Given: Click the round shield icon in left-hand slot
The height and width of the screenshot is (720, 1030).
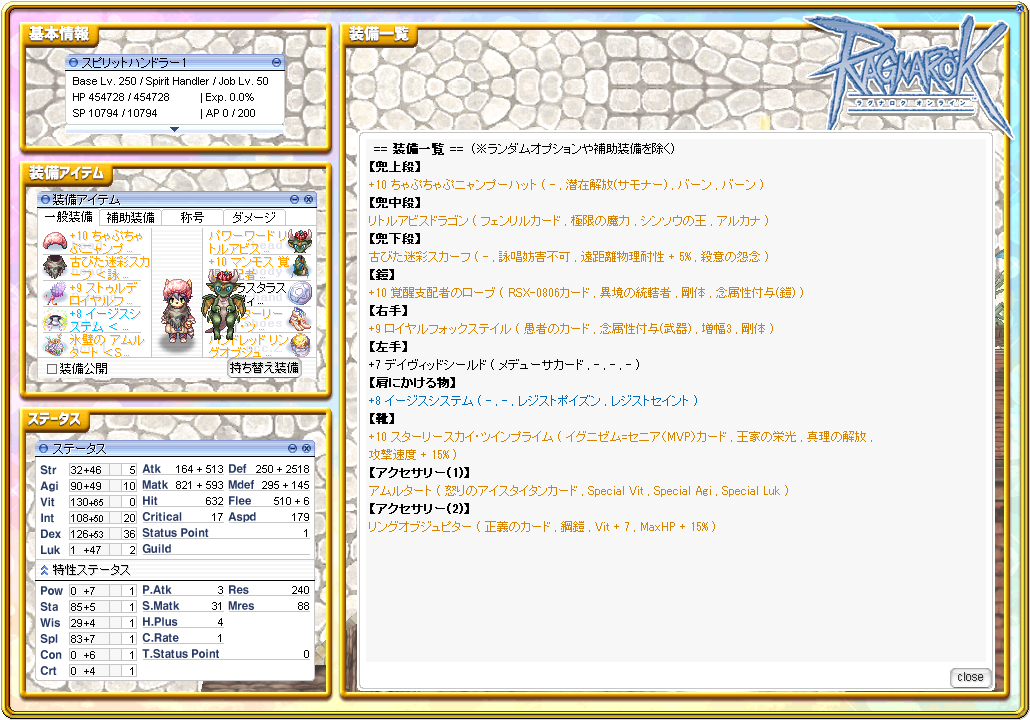Looking at the screenshot, I should tap(300, 293).
